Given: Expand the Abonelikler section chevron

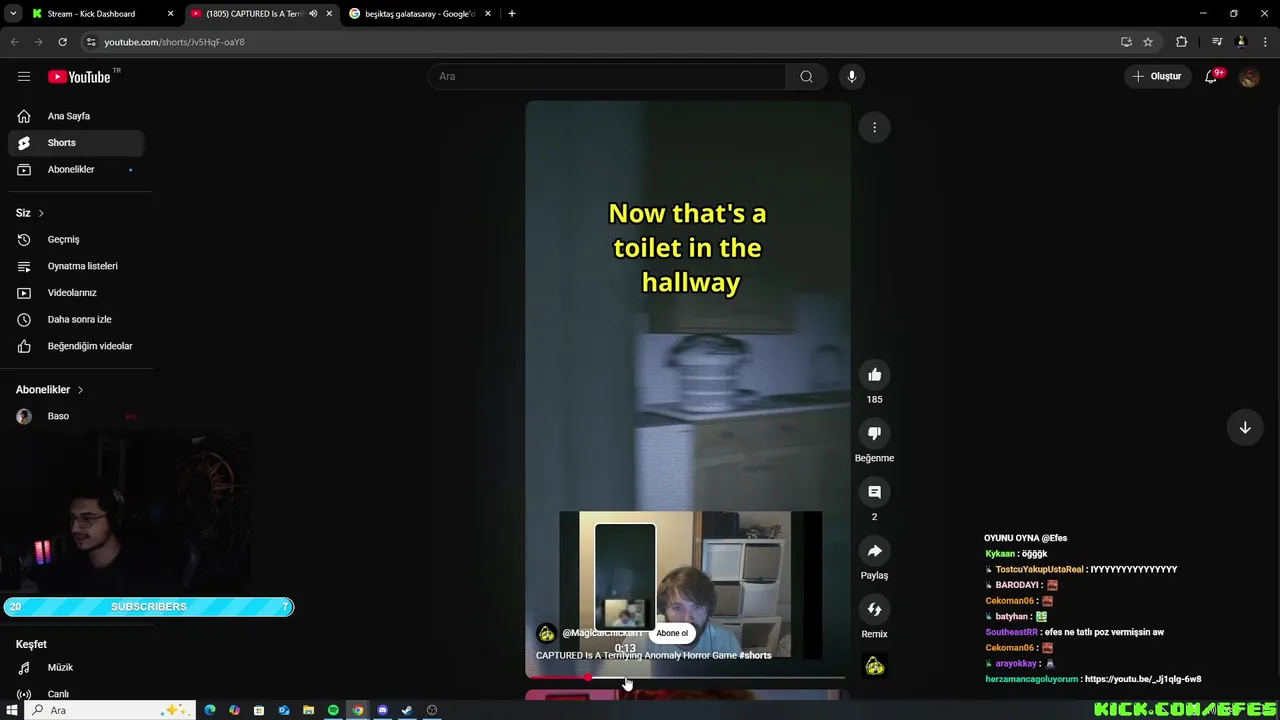Looking at the screenshot, I should click(x=80, y=390).
